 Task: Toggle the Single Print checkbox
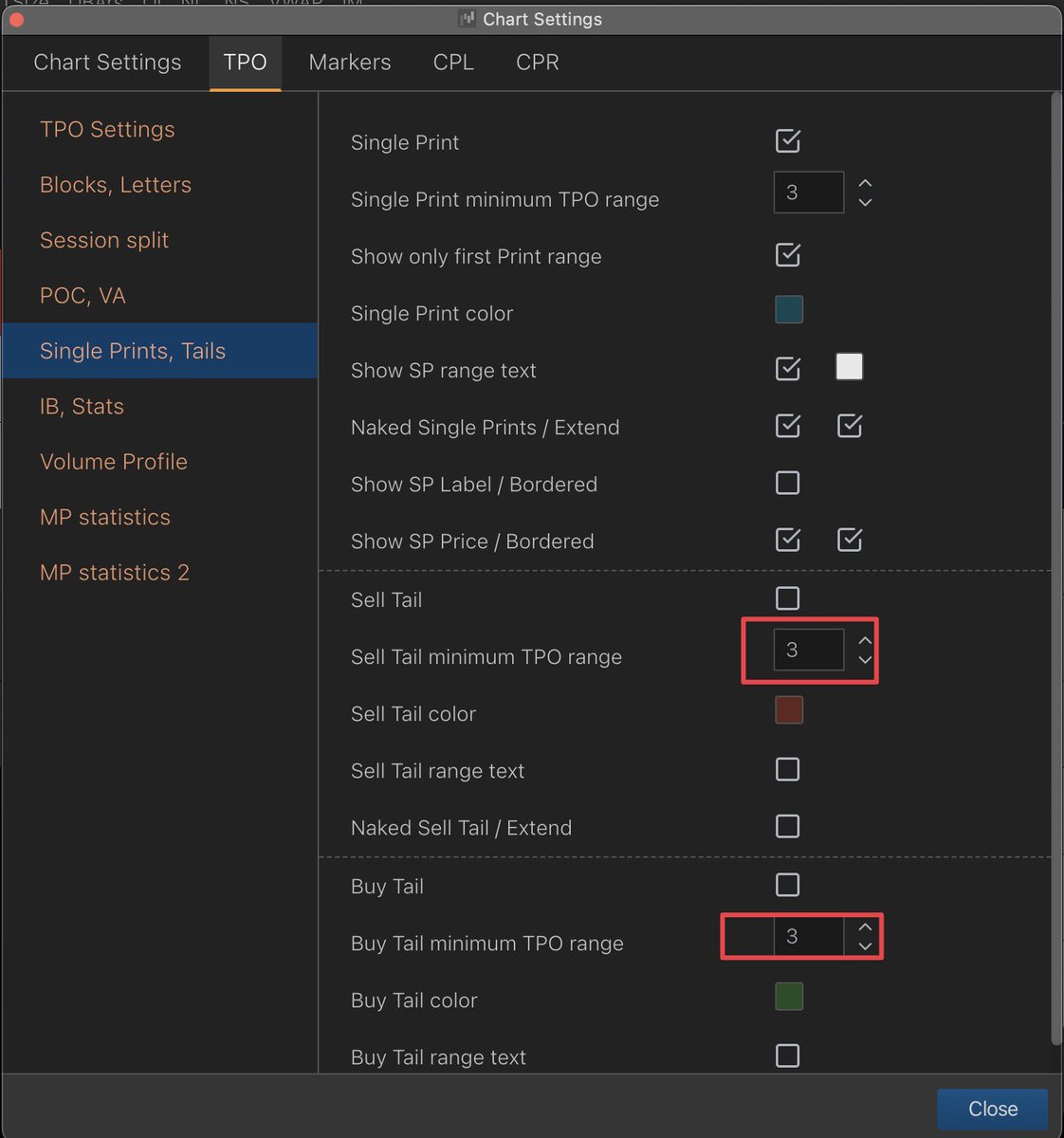coord(788,141)
